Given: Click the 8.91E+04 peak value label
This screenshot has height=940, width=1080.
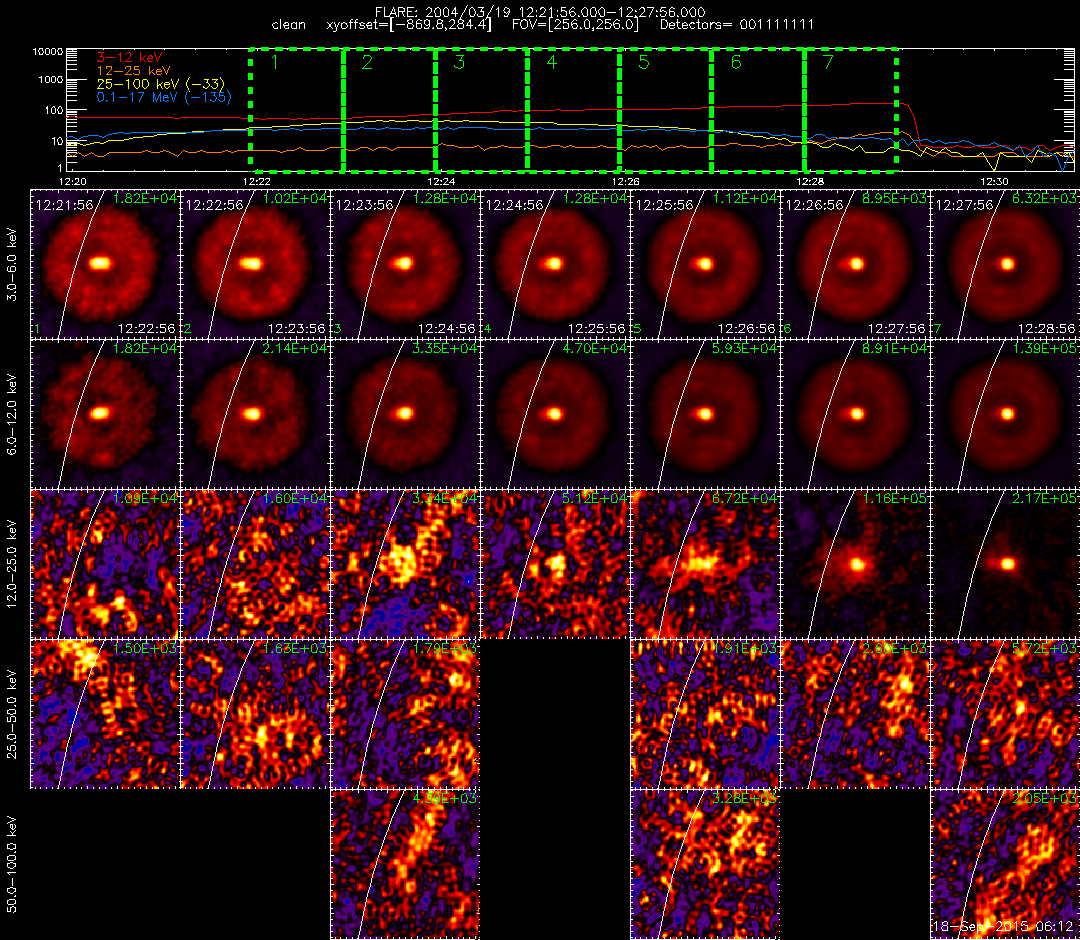Looking at the screenshot, I should 895,348.
